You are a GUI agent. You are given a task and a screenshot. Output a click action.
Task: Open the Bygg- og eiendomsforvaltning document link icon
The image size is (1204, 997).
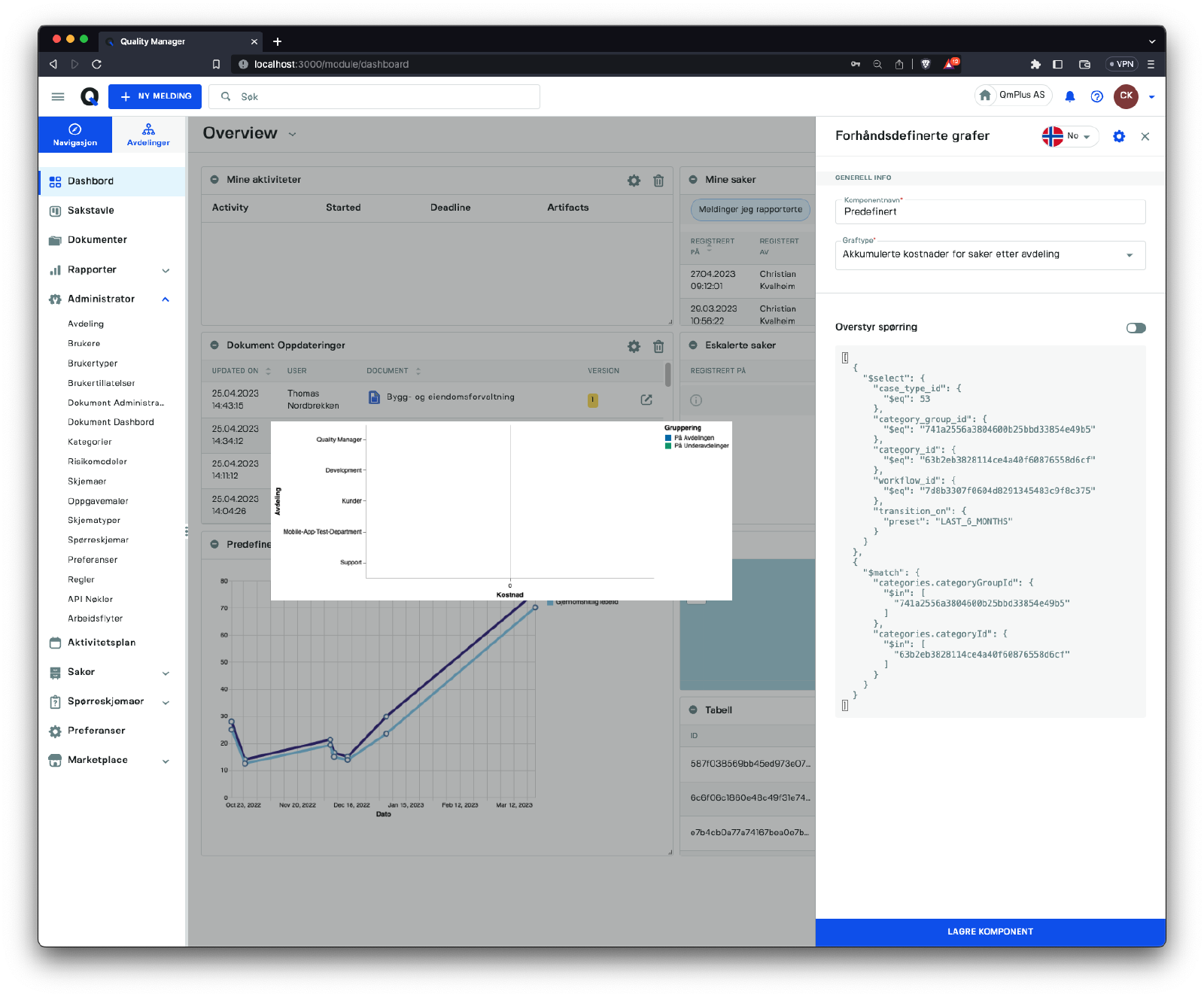coord(646,400)
